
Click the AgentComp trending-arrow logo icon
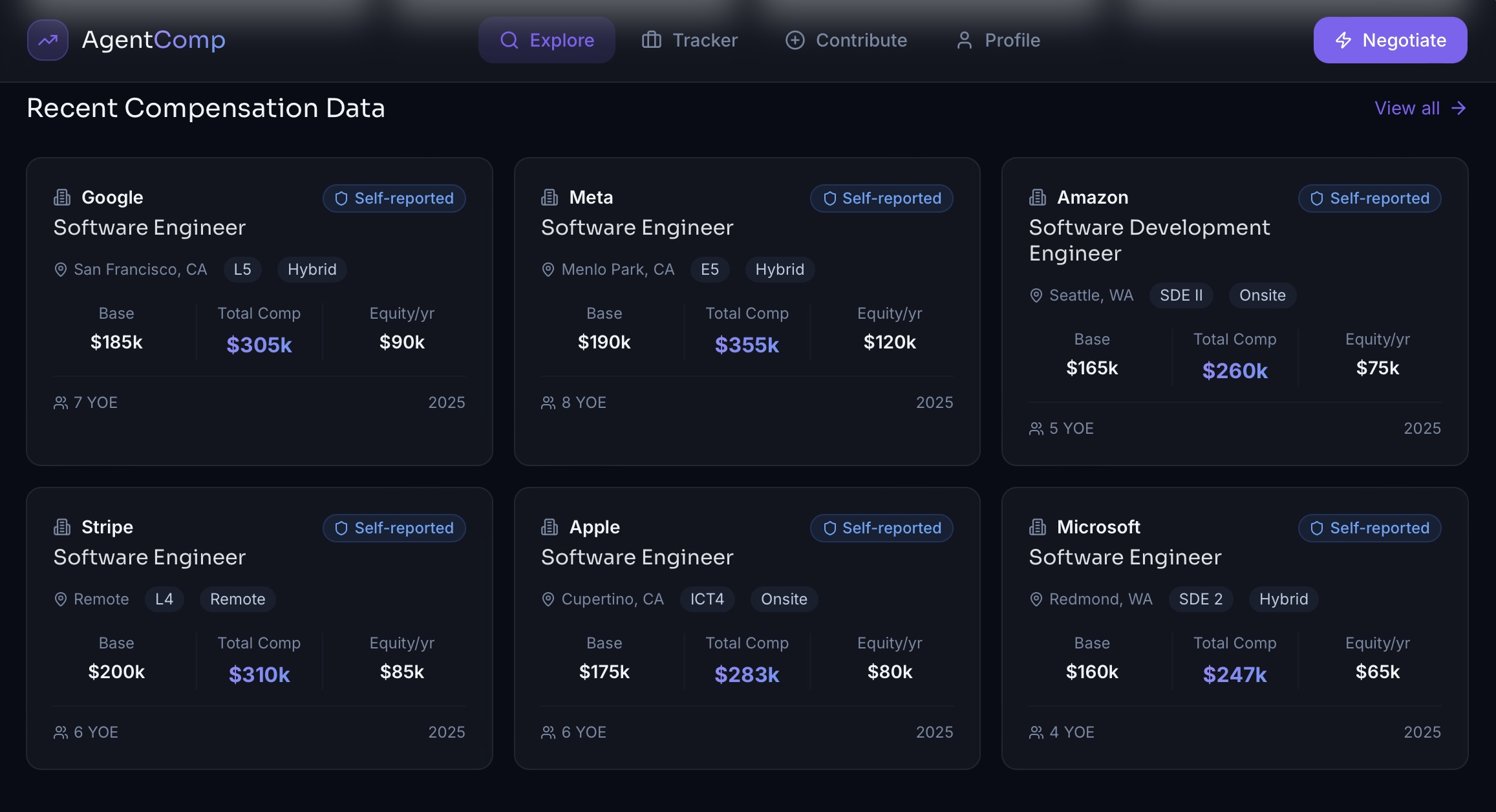(x=48, y=40)
